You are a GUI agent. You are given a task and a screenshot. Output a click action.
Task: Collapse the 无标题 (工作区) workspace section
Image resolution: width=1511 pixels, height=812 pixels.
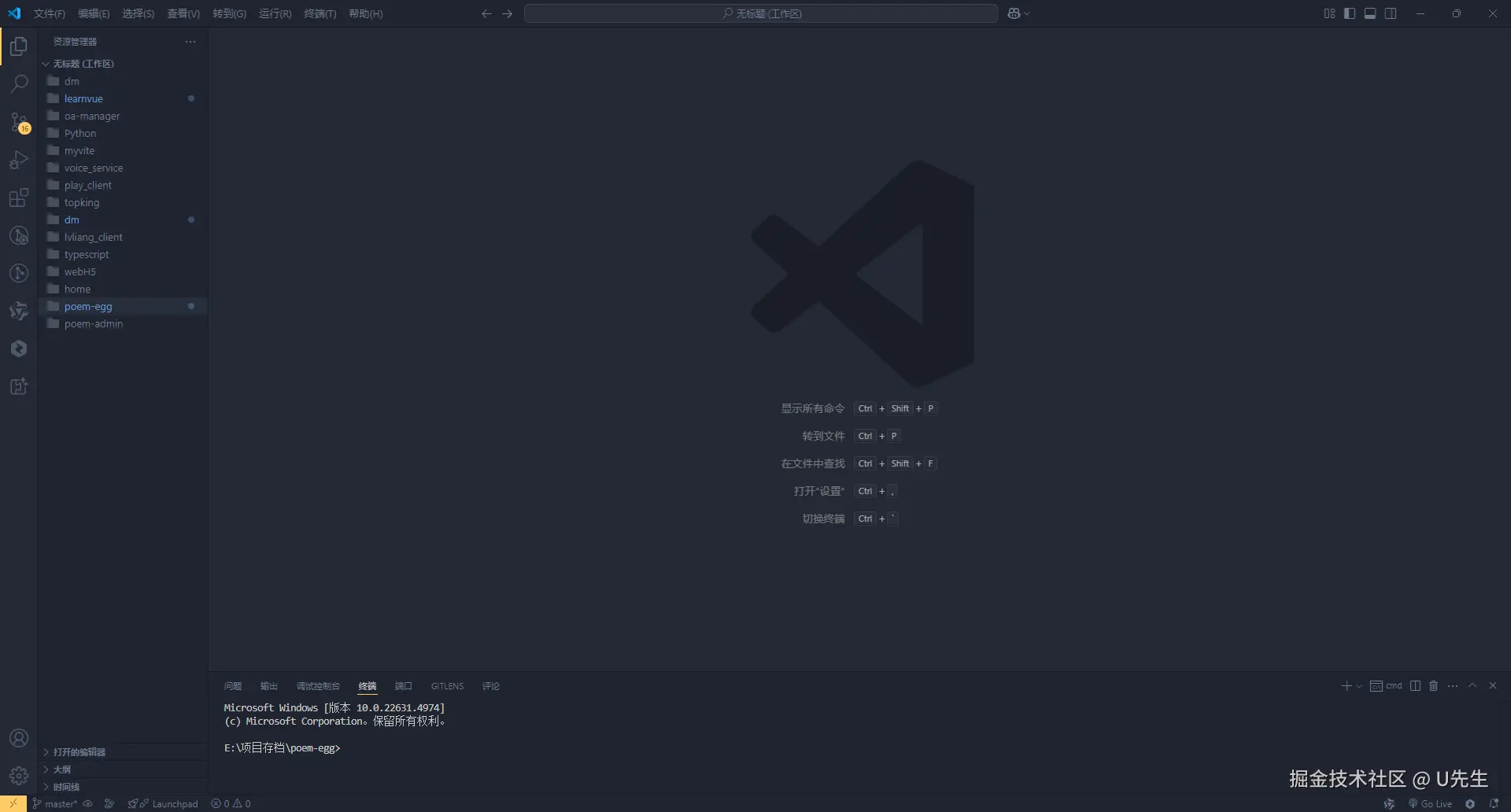pyautogui.click(x=123, y=64)
